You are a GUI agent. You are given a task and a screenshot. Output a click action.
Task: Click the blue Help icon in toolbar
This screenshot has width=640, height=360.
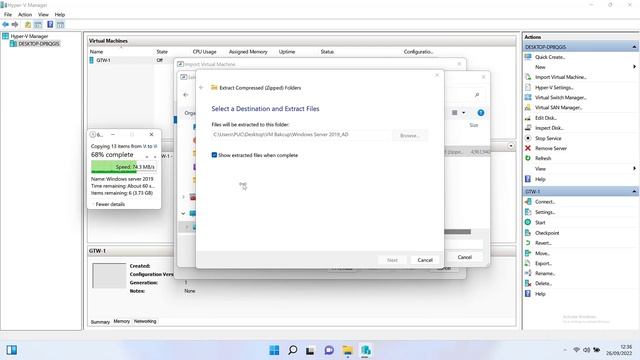click(x=50, y=24)
